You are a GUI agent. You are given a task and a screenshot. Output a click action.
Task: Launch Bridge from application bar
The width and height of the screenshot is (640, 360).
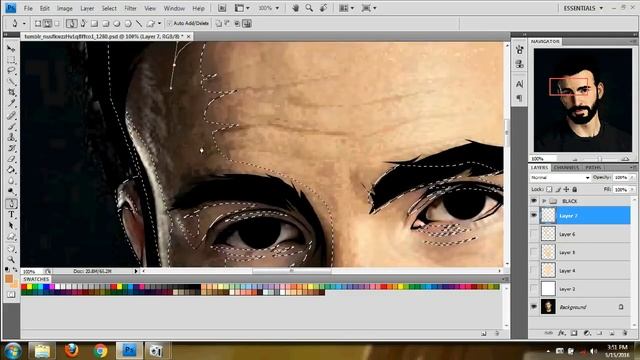(x=222, y=8)
